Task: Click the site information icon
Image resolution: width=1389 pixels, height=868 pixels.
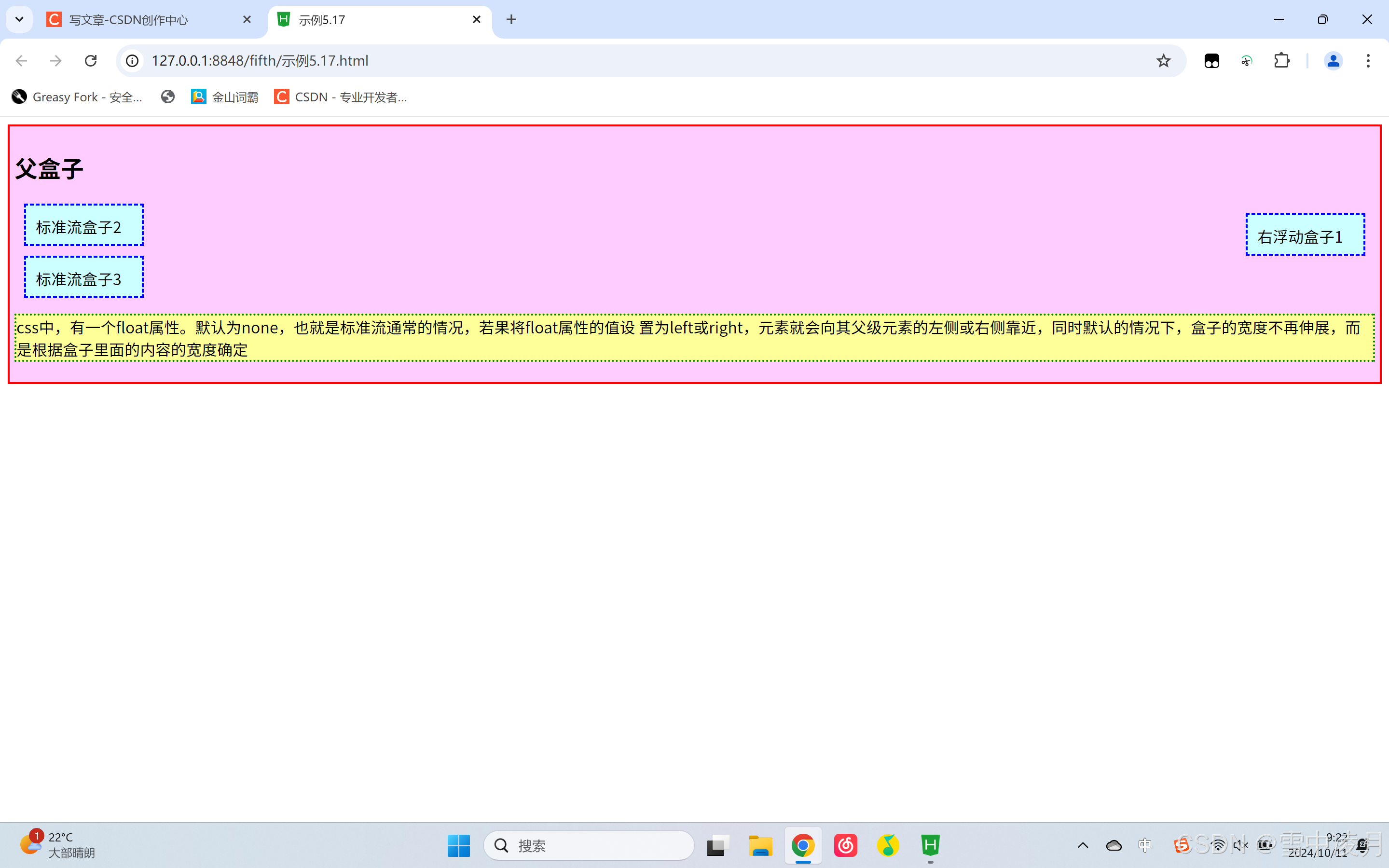Action: point(133,61)
